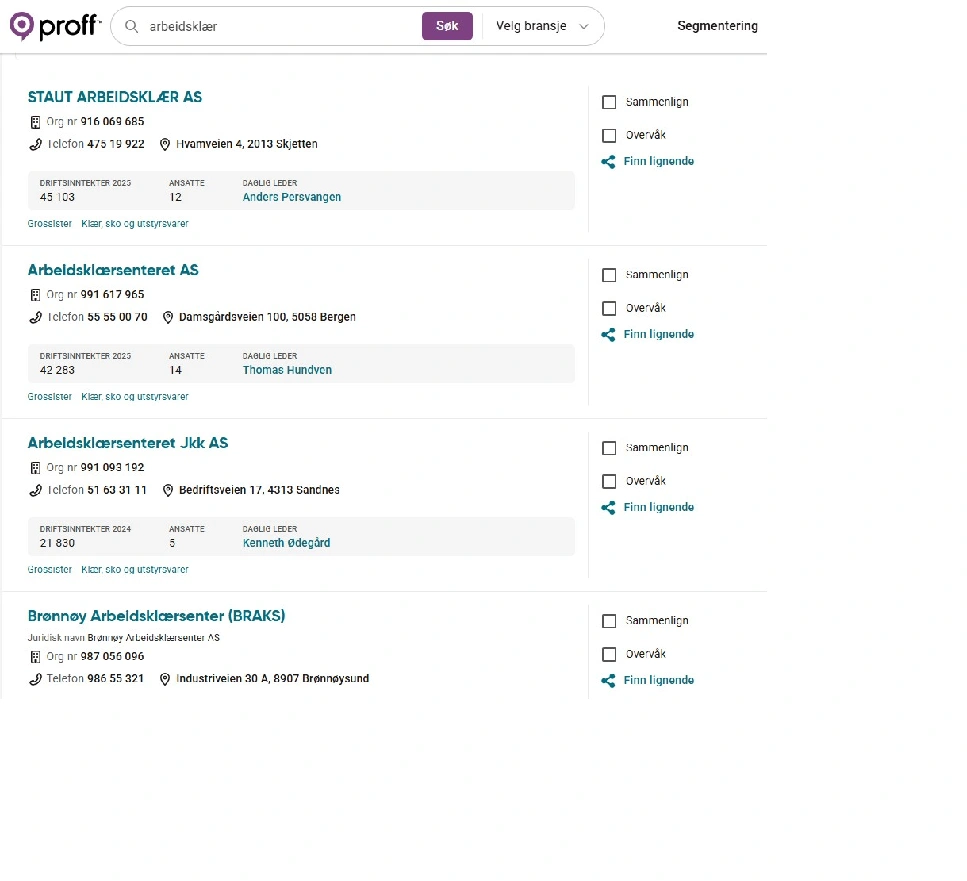Select phone number 51 63 31 11
967x881 pixels.
[117, 490]
